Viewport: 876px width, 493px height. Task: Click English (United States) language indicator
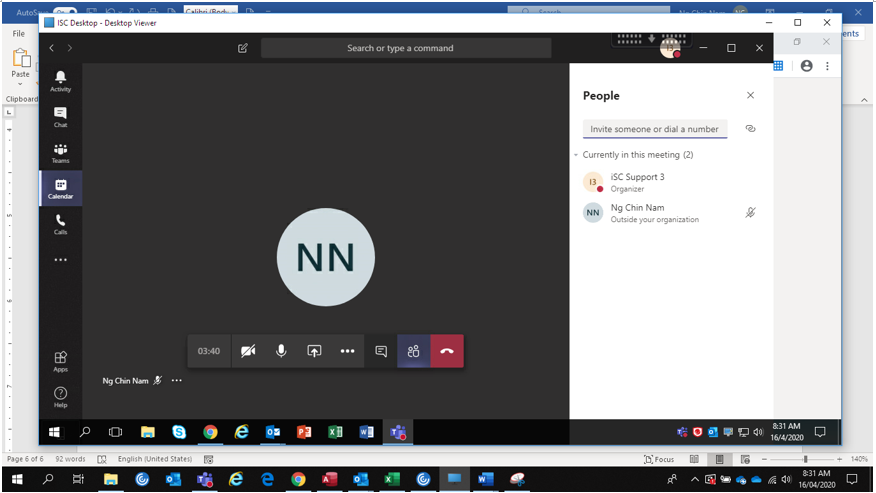(x=155, y=459)
